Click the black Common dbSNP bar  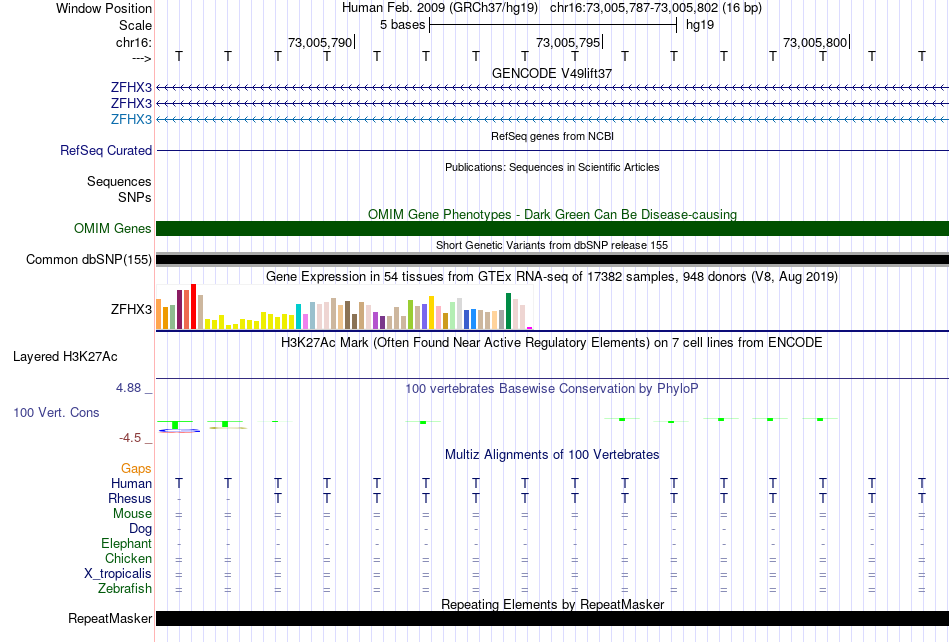point(552,260)
